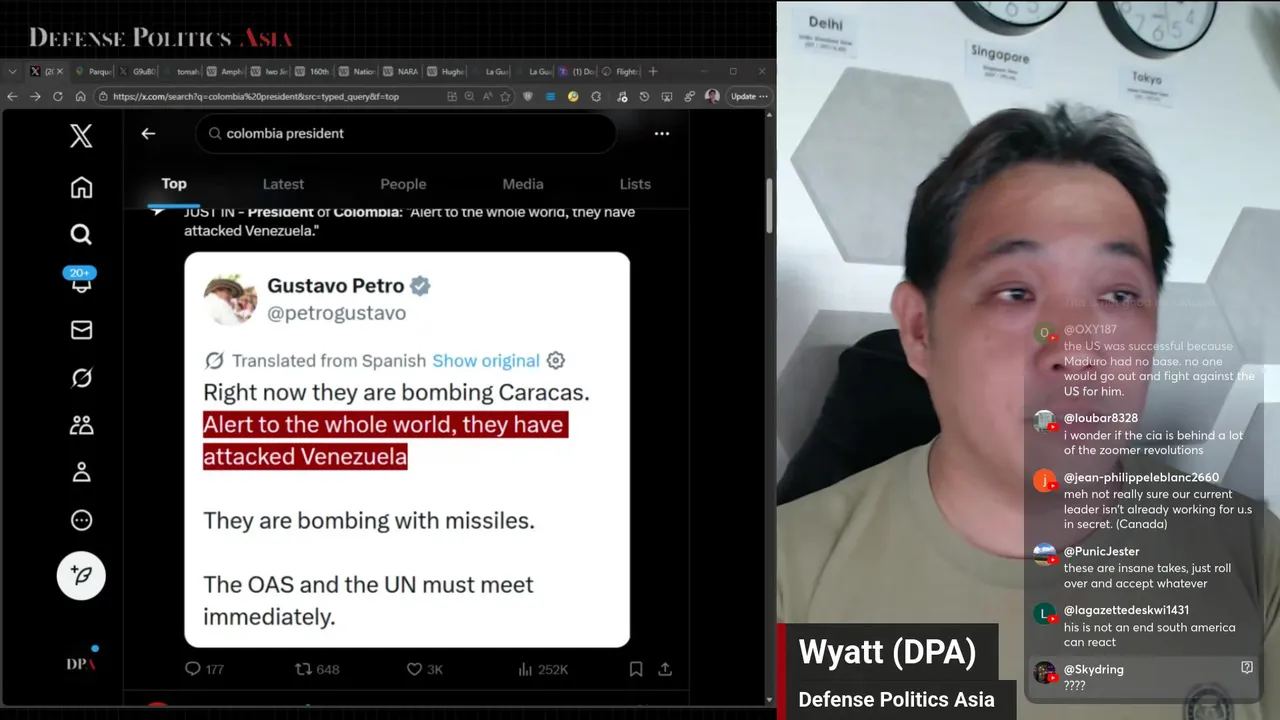Click chat username @Skydring
Image resolution: width=1280 pixels, height=720 pixels.
coord(1093,669)
